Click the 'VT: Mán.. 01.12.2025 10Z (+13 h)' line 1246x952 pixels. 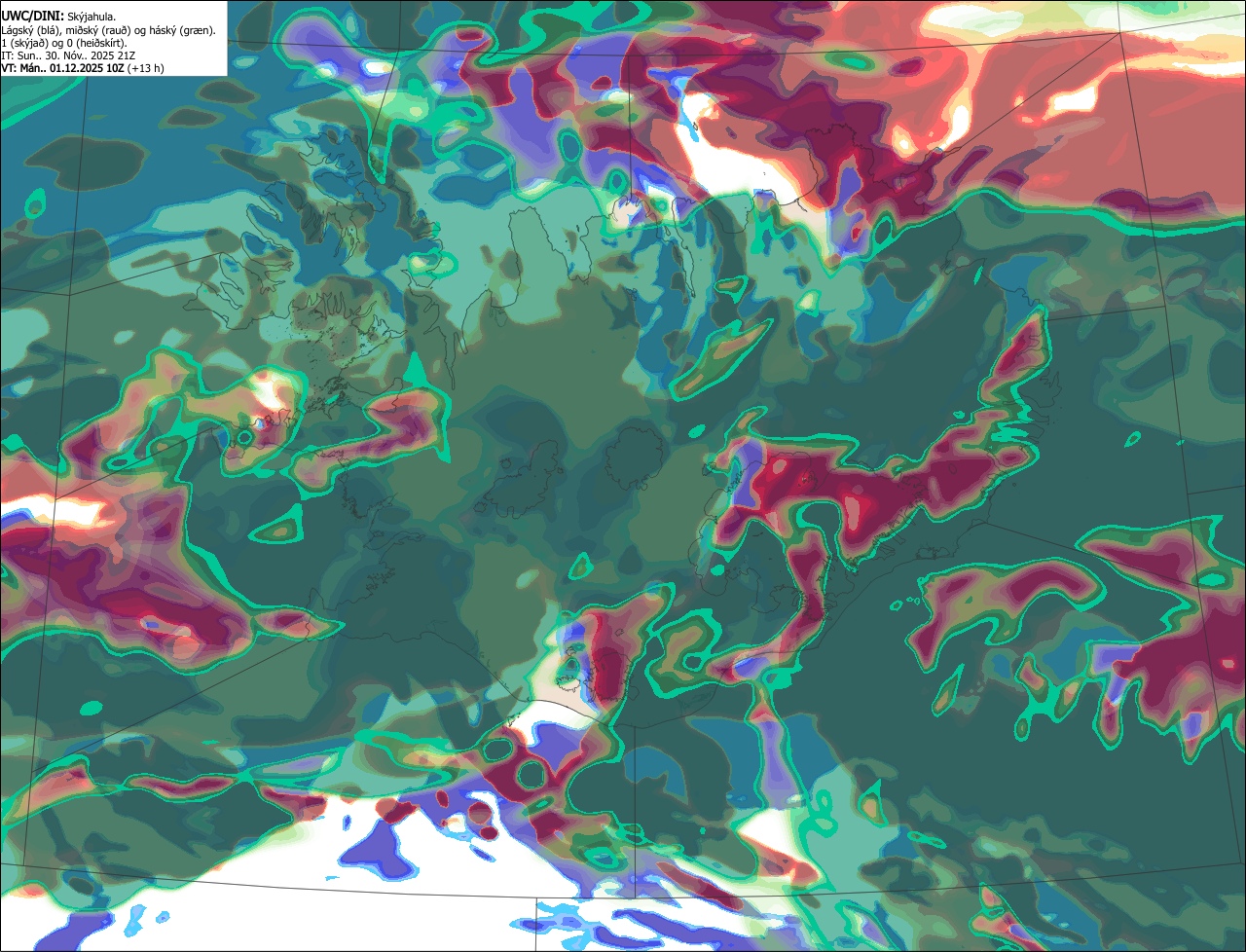83,68
